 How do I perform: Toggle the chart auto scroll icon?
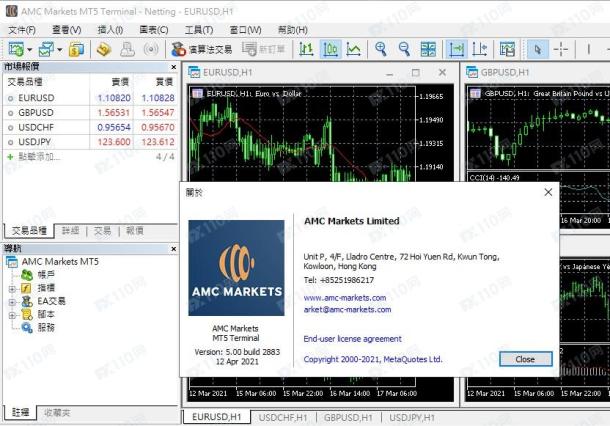point(456,49)
